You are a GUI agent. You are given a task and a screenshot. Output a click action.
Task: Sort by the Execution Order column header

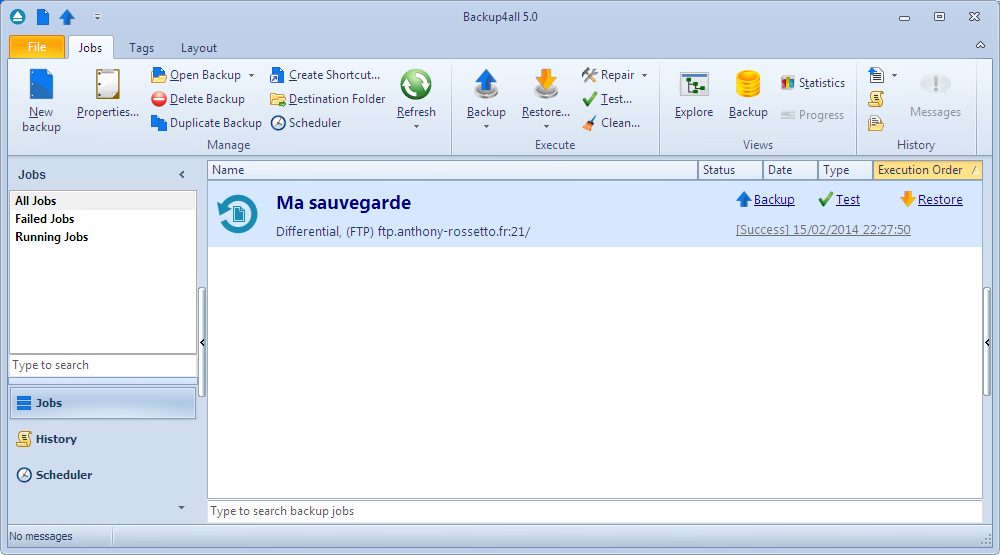click(927, 170)
